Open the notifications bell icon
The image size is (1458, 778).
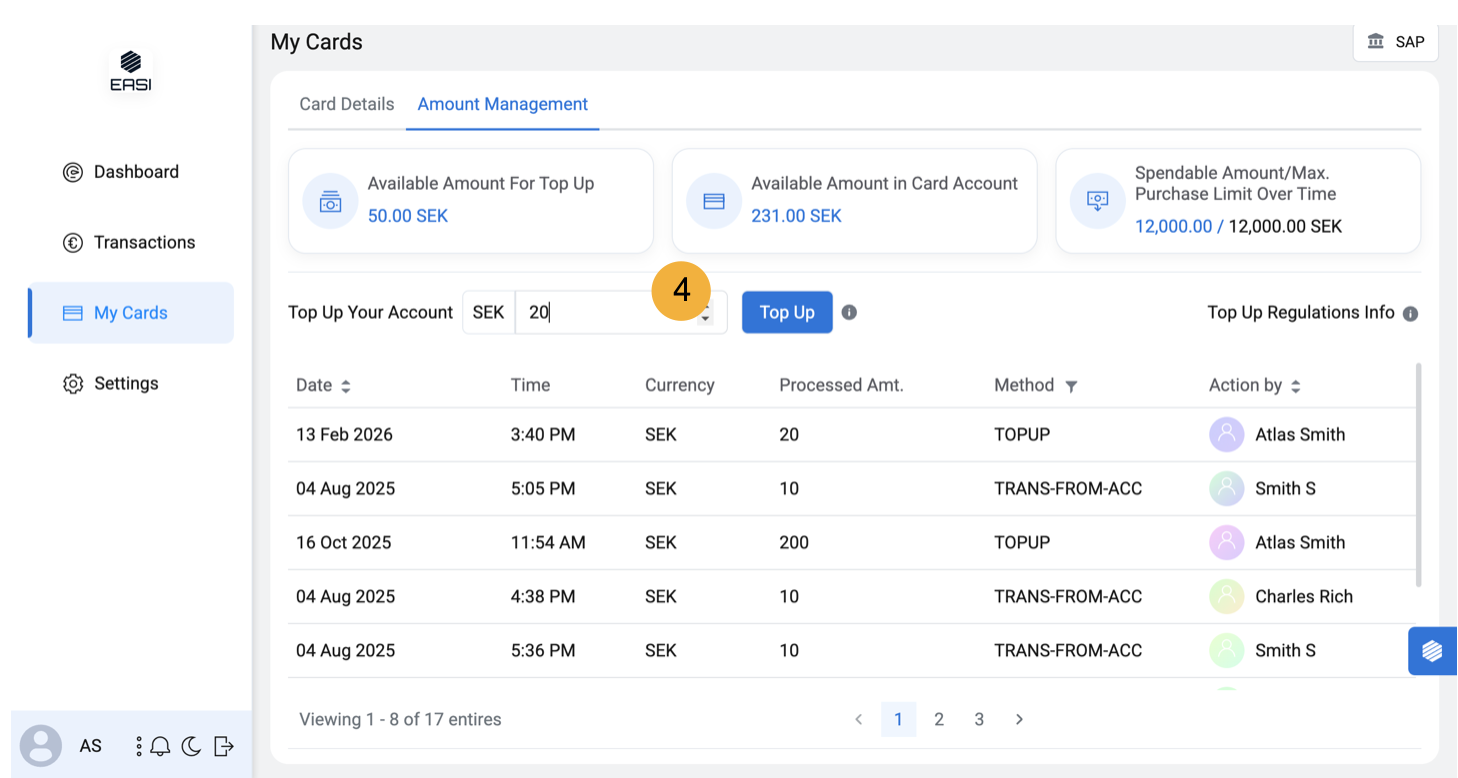[x=160, y=746]
